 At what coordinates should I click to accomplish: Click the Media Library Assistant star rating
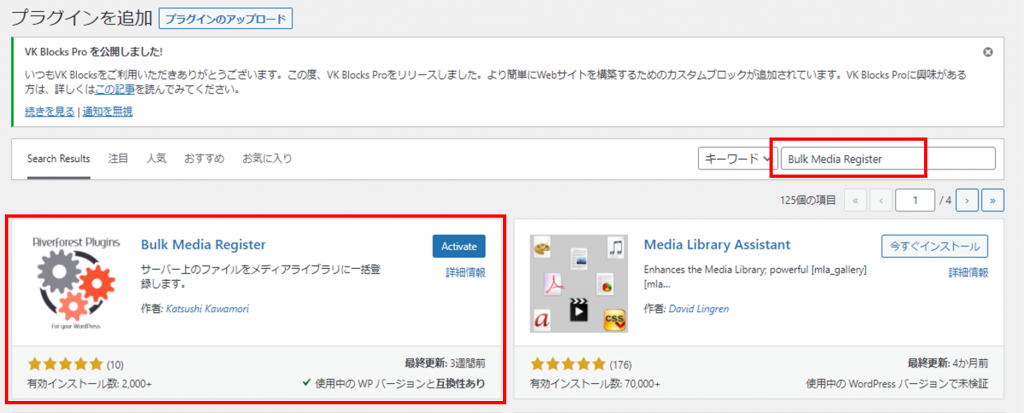point(570,364)
